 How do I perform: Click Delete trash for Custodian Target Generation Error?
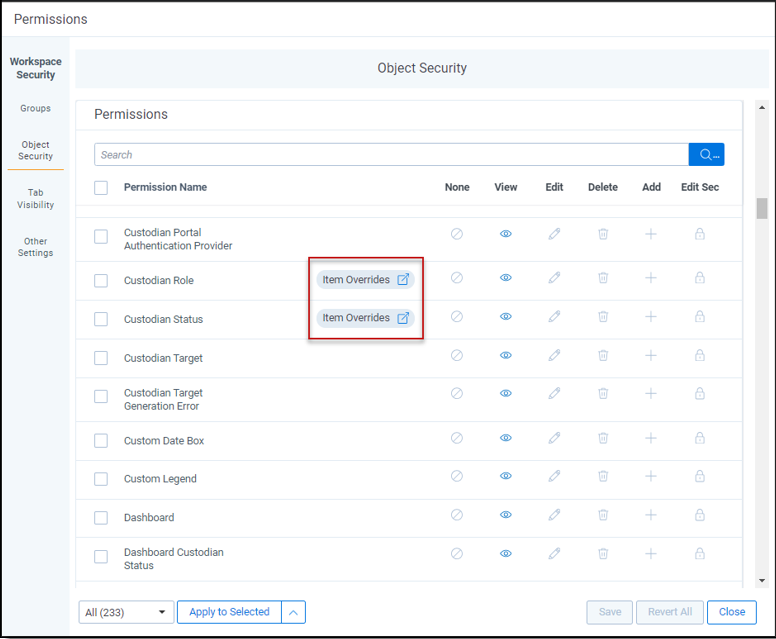click(603, 393)
